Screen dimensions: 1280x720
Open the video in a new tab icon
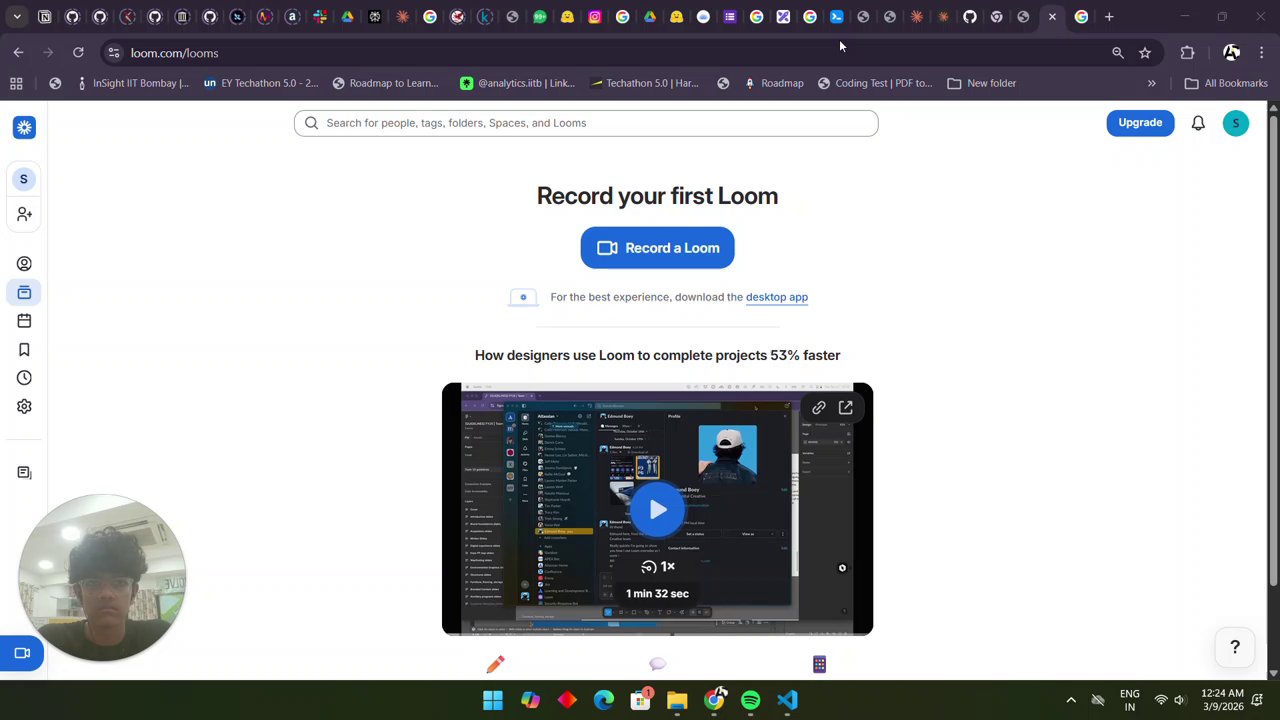pyautogui.click(x=846, y=408)
